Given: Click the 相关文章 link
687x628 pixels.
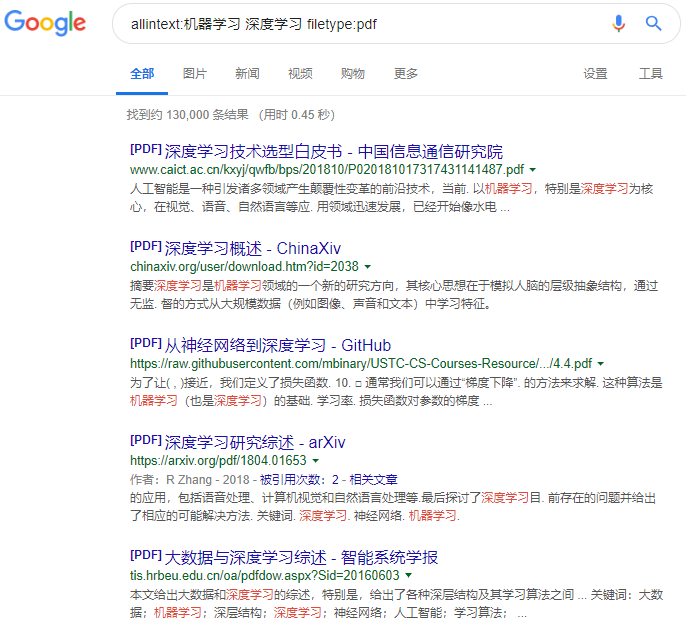Looking at the screenshot, I should (373, 480).
